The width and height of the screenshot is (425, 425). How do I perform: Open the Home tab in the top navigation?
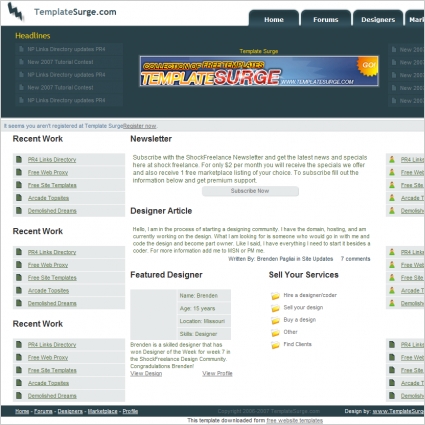coord(274,19)
